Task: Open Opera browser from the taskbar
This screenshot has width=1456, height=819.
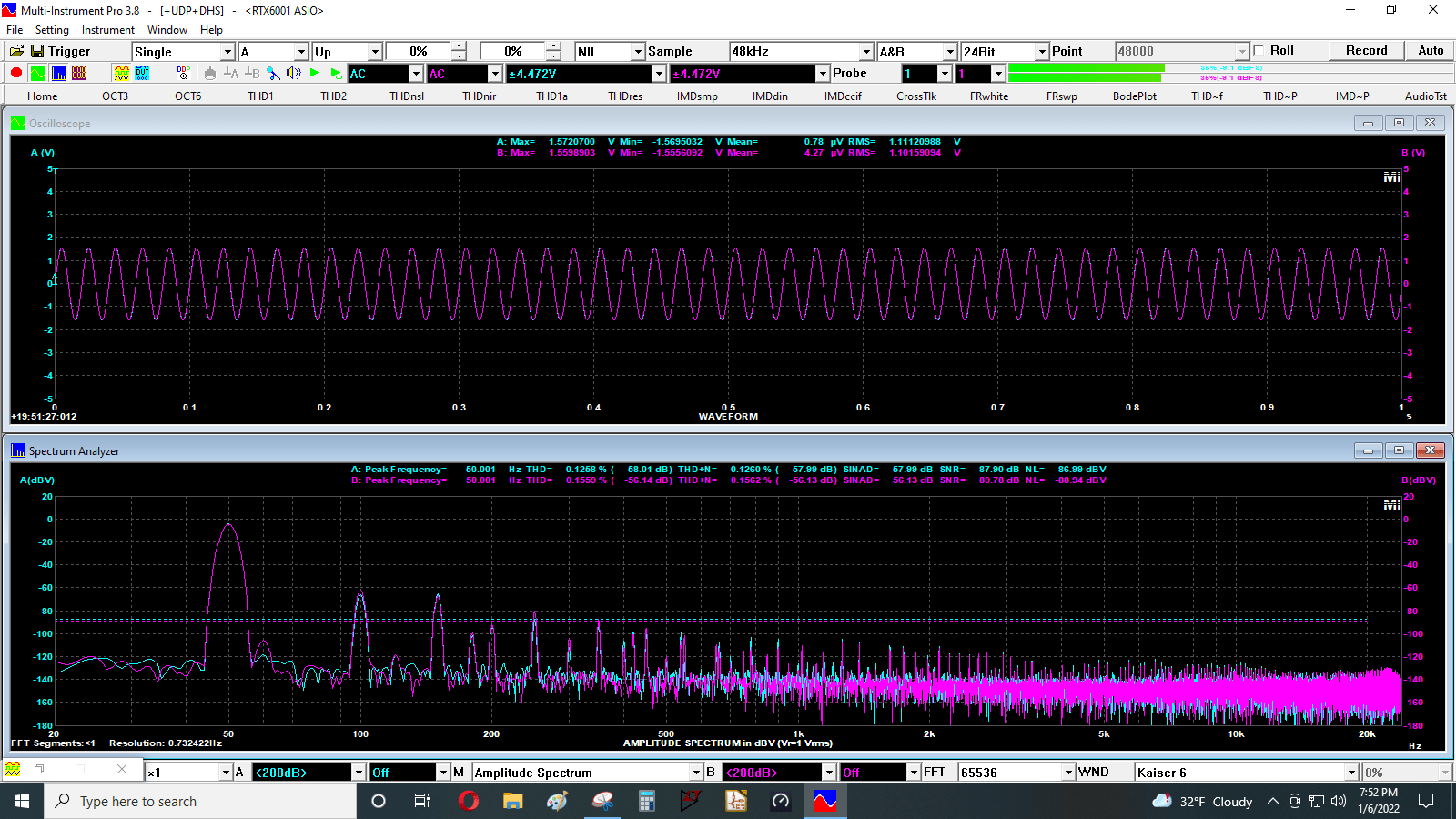Action: pyautogui.click(x=469, y=801)
